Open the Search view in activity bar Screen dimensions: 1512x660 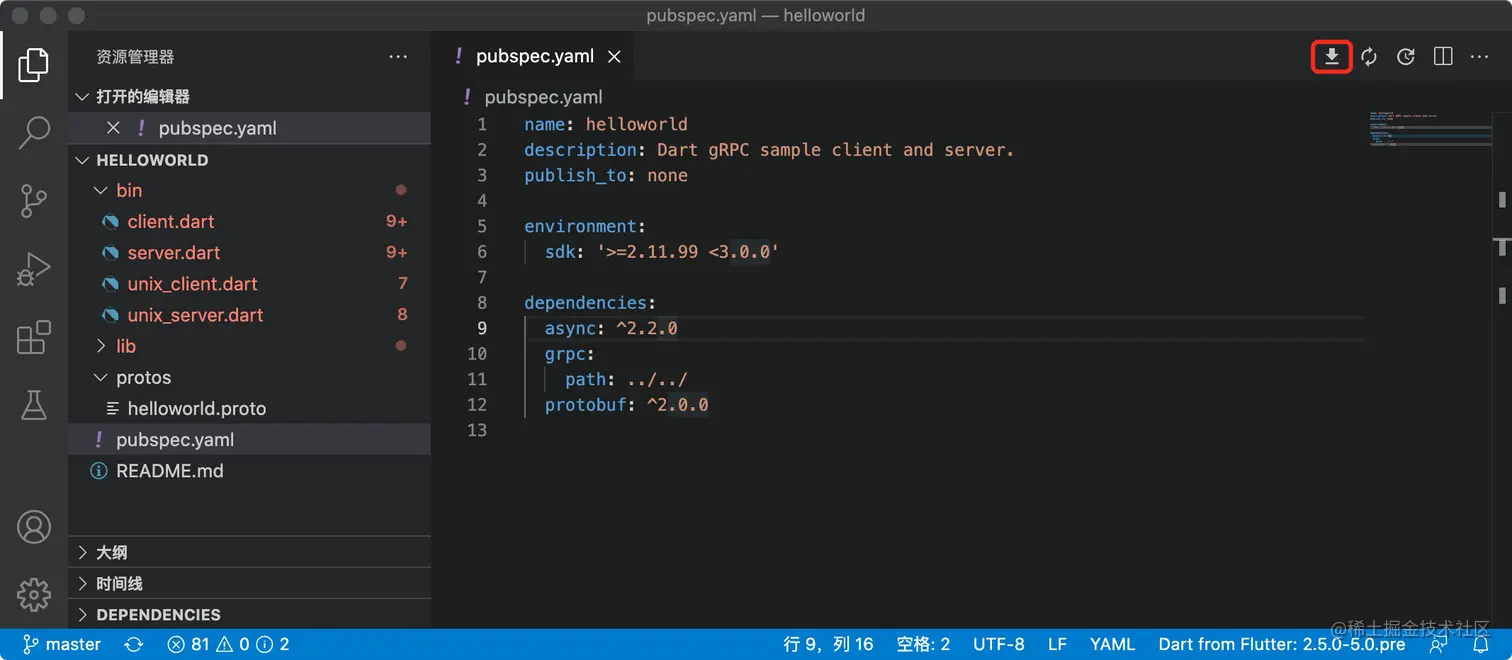point(33,132)
